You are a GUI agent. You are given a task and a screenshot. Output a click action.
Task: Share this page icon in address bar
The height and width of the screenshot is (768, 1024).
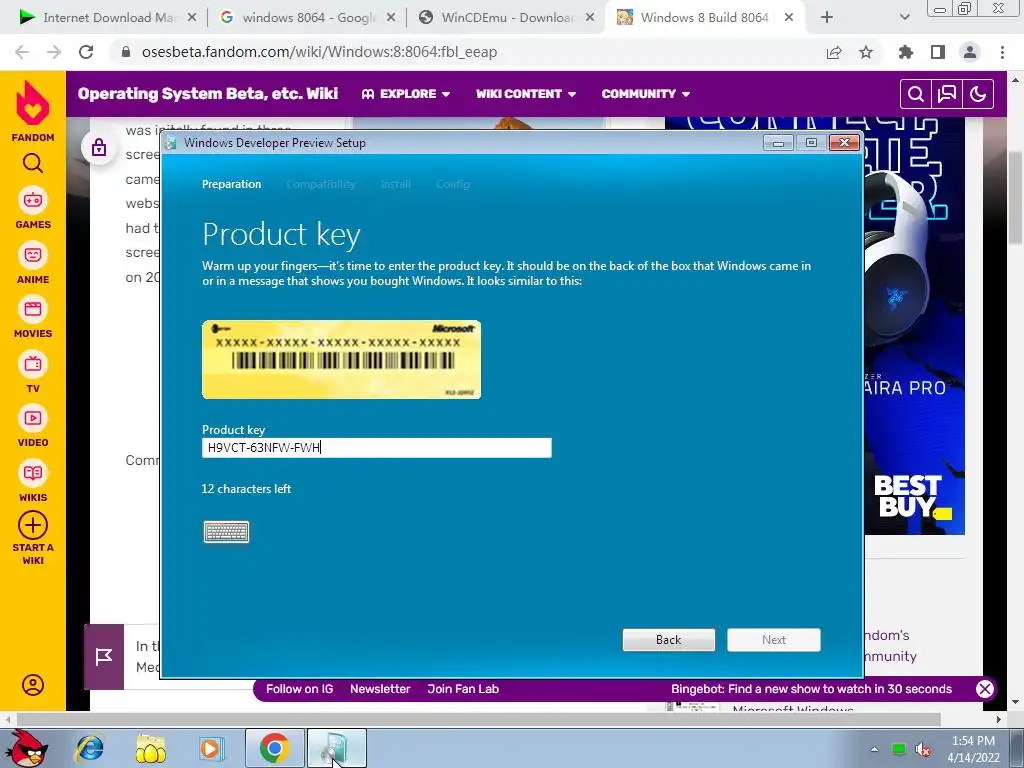pyautogui.click(x=833, y=52)
